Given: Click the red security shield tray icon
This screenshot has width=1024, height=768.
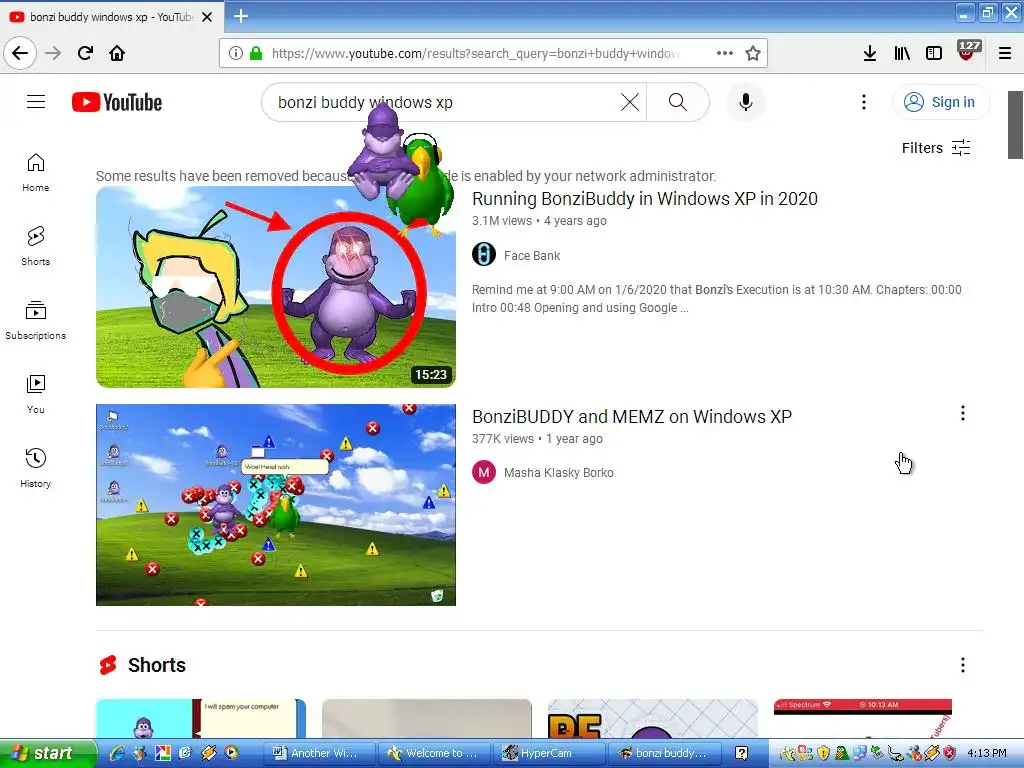Looking at the screenshot, I should click(x=950, y=753).
